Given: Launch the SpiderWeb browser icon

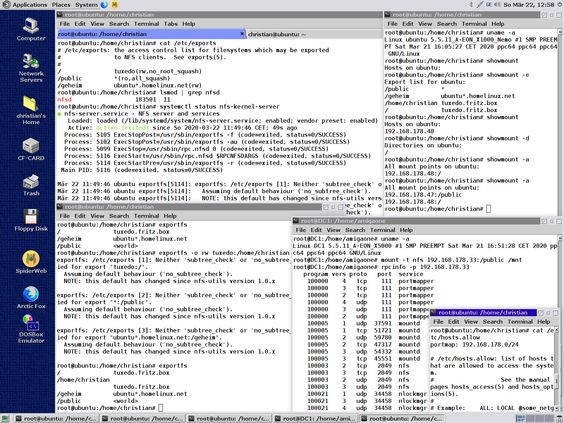Looking at the screenshot, I should [x=31, y=261].
